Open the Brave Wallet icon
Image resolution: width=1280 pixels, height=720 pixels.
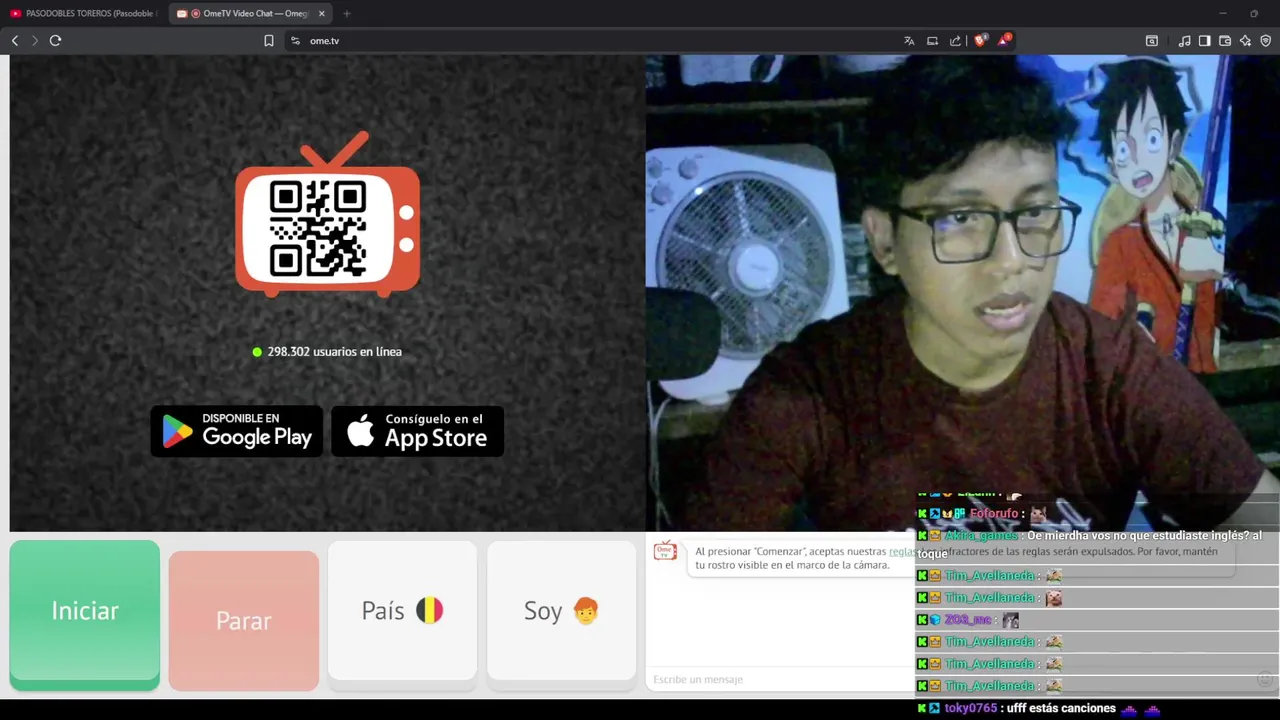tap(1225, 41)
